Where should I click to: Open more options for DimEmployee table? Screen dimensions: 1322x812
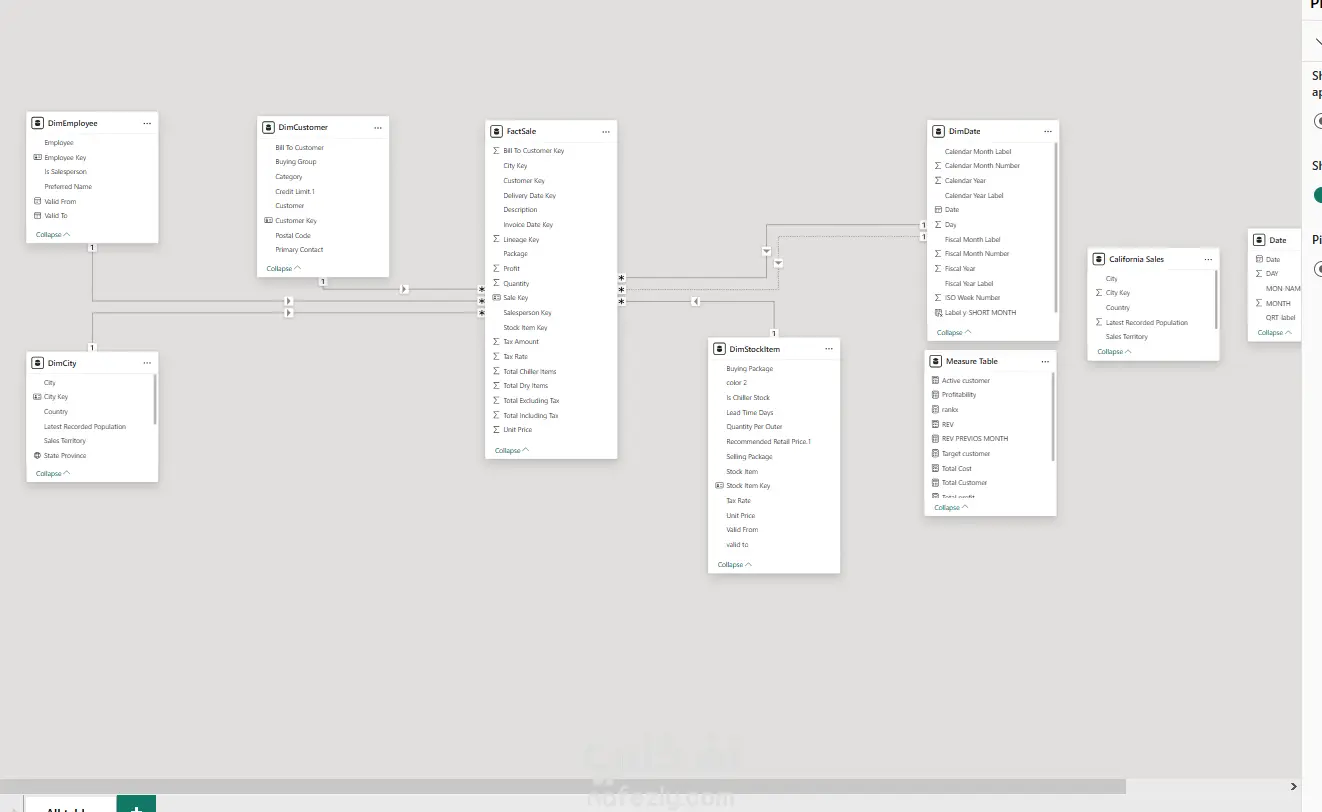pyautogui.click(x=147, y=123)
